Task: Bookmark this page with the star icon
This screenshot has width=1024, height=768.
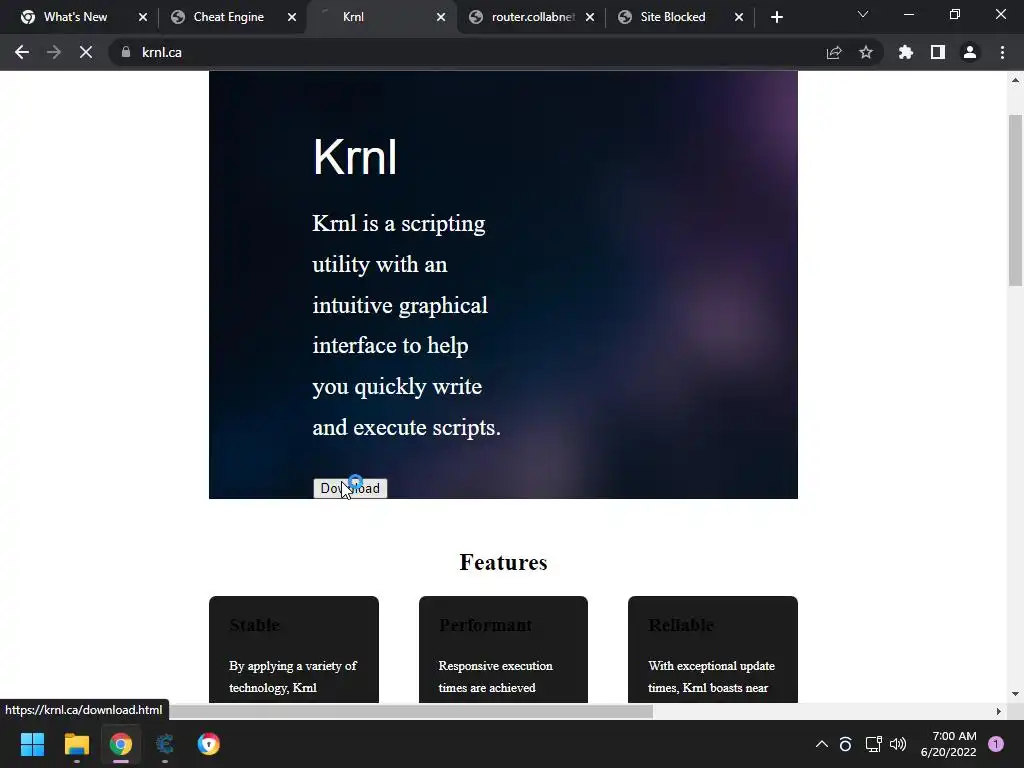Action: (x=866, y=52)
